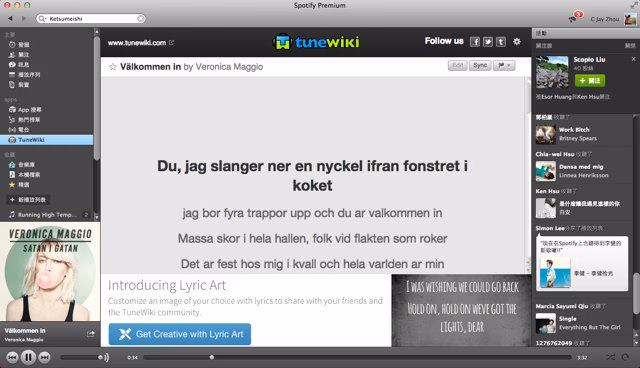Screen dimensions: 640x368
Task: Go forward with the right arrow
Action: [x=24, y=18]
